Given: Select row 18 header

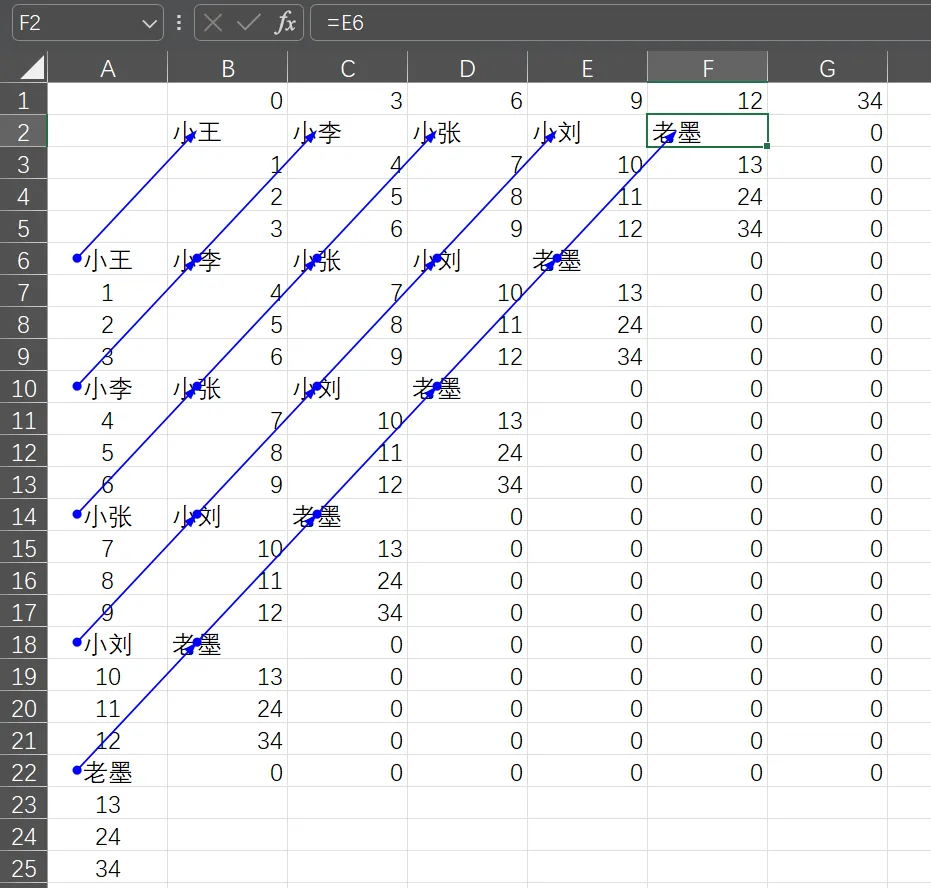Looking at the screenshot, I should 24,645.
